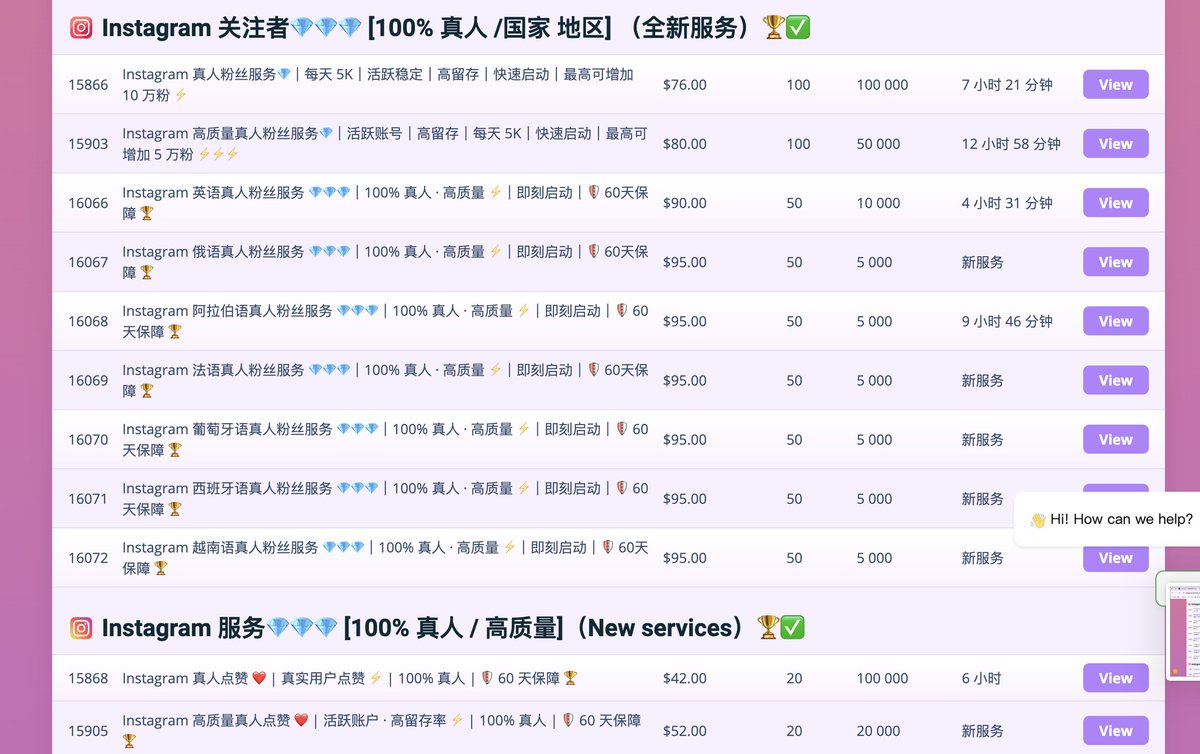View service 15866 details
The width and height of the screenshot is (1200, 754).
pos(1115,85)
